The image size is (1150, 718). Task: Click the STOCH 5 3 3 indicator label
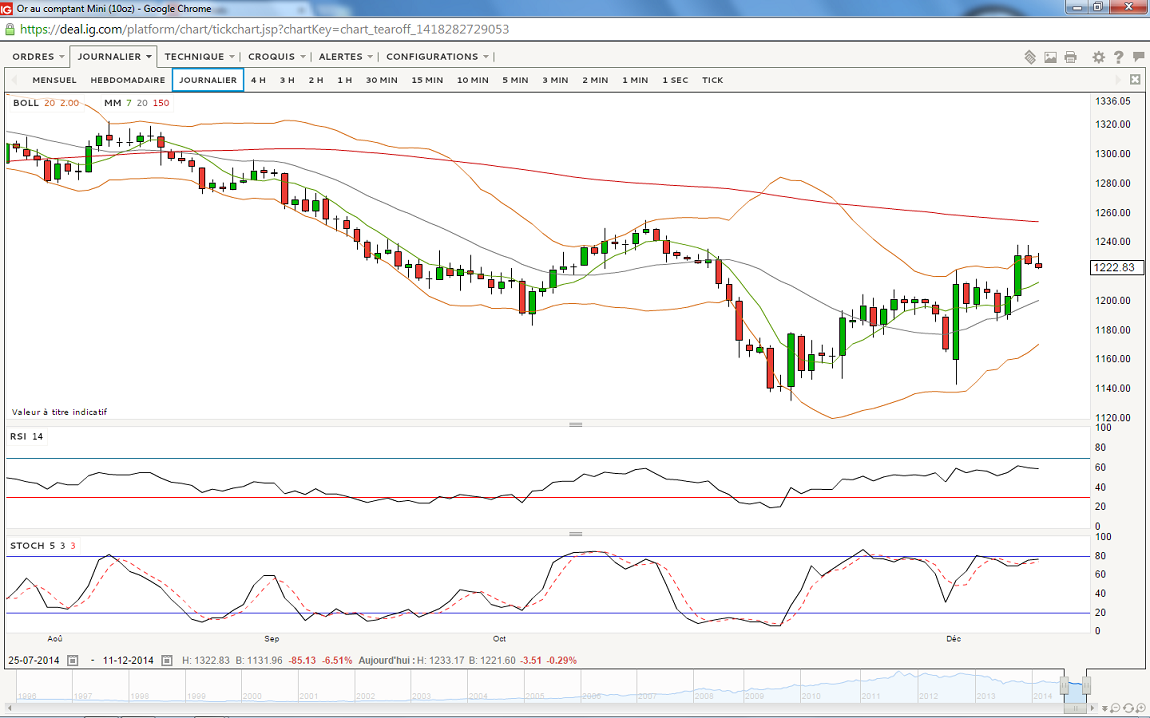43,546
